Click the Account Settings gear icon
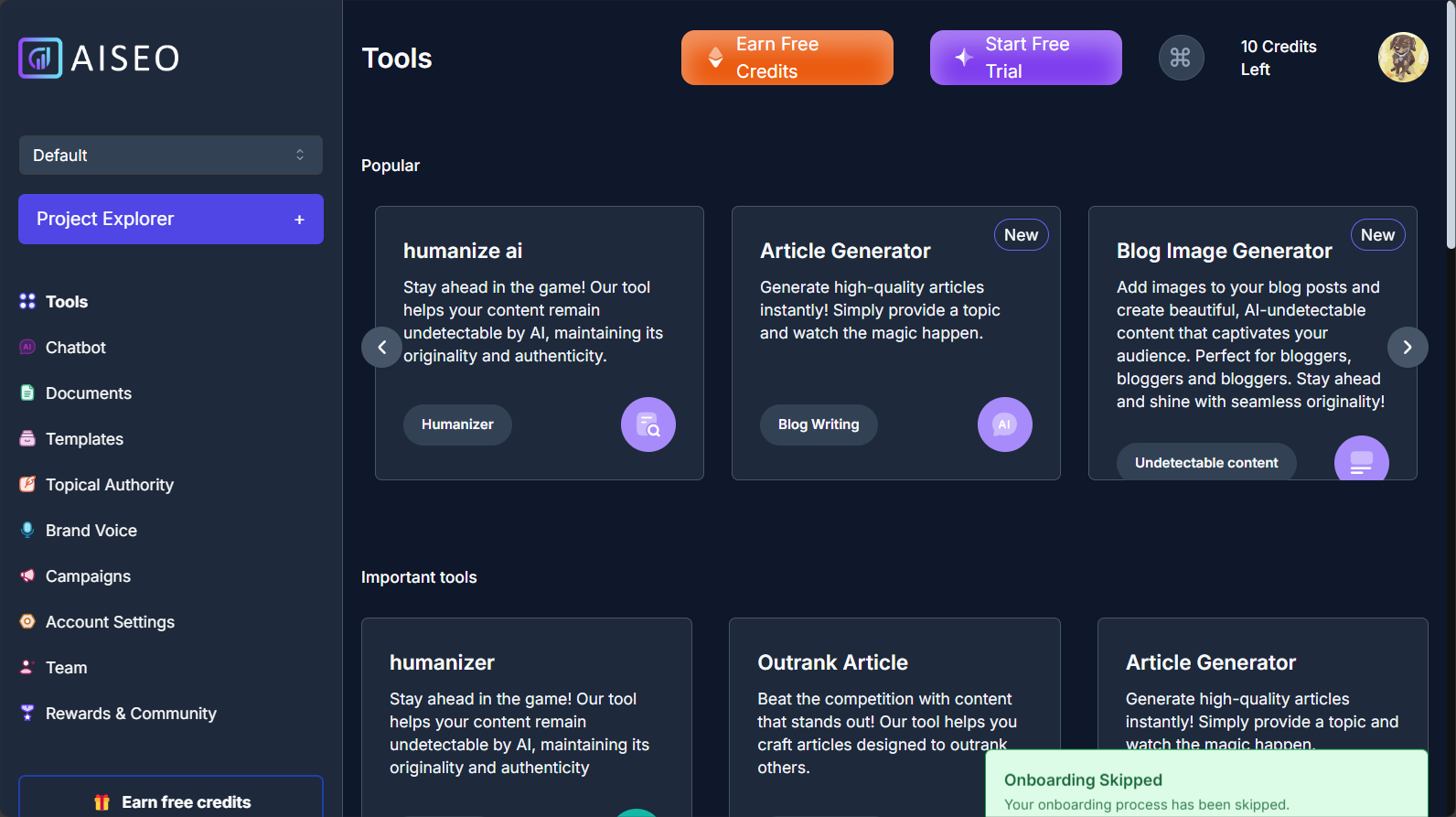The height and width of the screenshot is (817, 1456). [27, 621]
